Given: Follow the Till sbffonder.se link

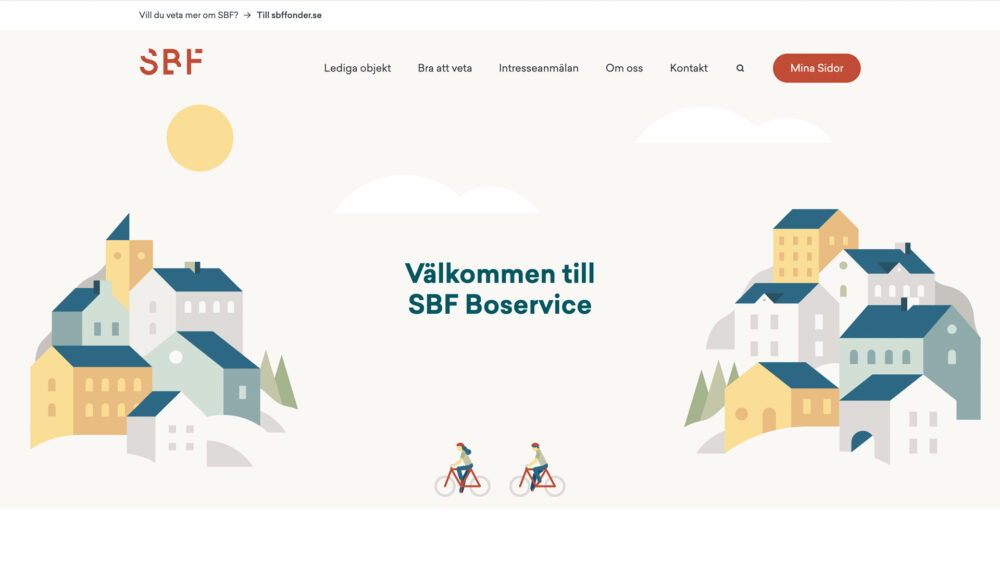Looking at the screenshot, I should [x=289, y=15].
